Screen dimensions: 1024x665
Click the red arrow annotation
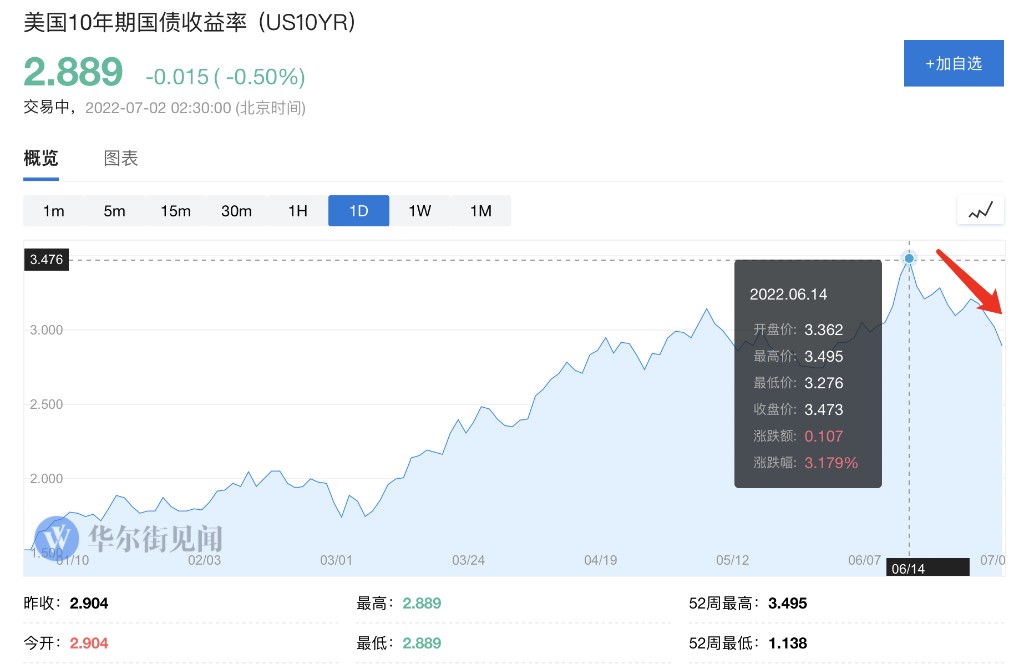974,281
